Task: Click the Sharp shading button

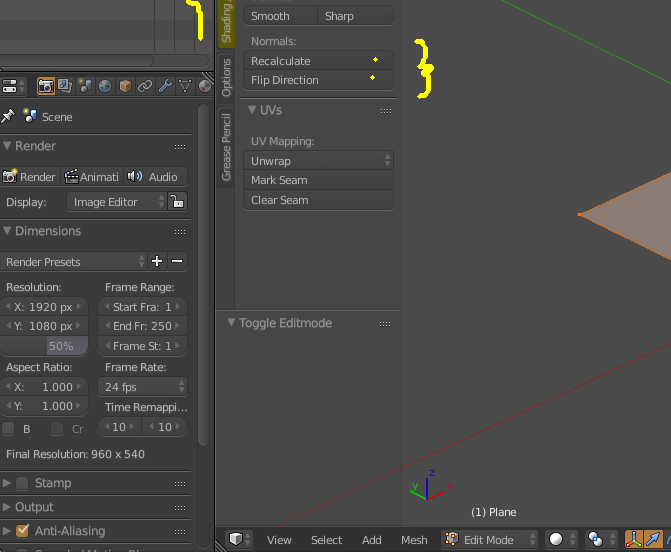Action: coord(355,16)
